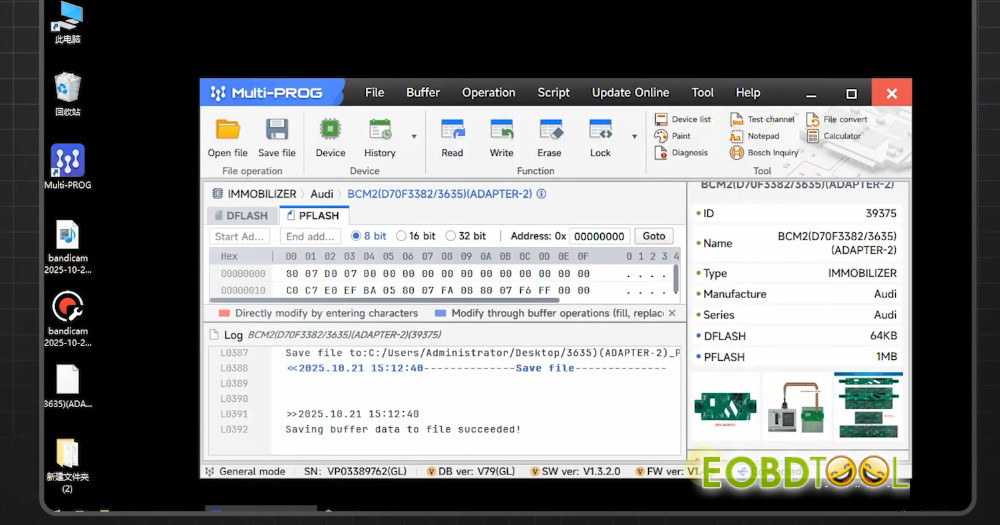1000x525 pixels.
Task: Select the 16 bit radio button
Action: click(x=402, y=236)
